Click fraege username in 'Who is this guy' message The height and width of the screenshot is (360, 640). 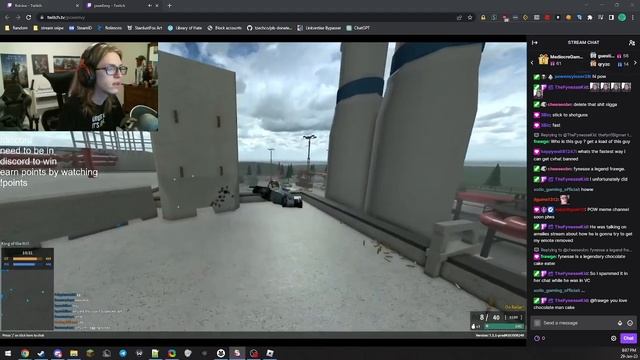tap(541, 142)
